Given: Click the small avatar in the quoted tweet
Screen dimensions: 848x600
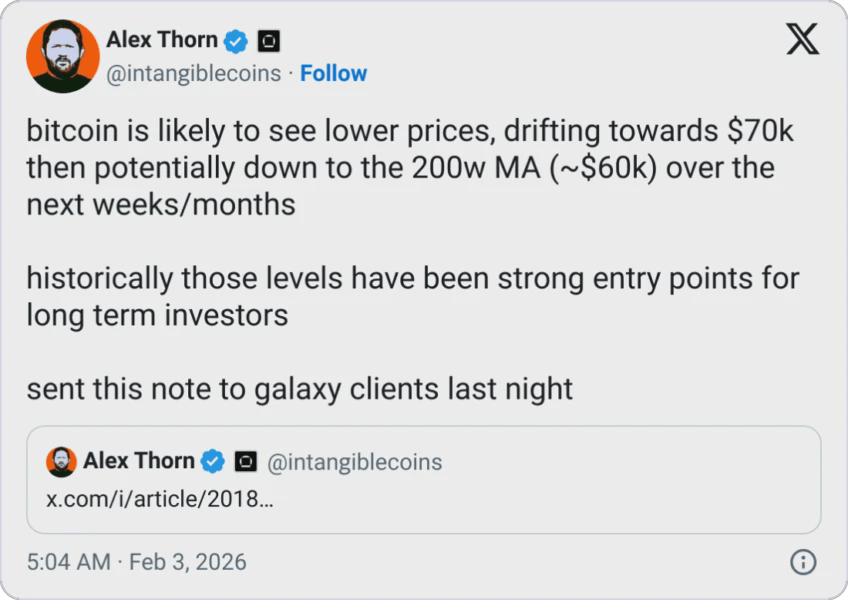Looking at the screenshot, I should [x=61, y=462].
